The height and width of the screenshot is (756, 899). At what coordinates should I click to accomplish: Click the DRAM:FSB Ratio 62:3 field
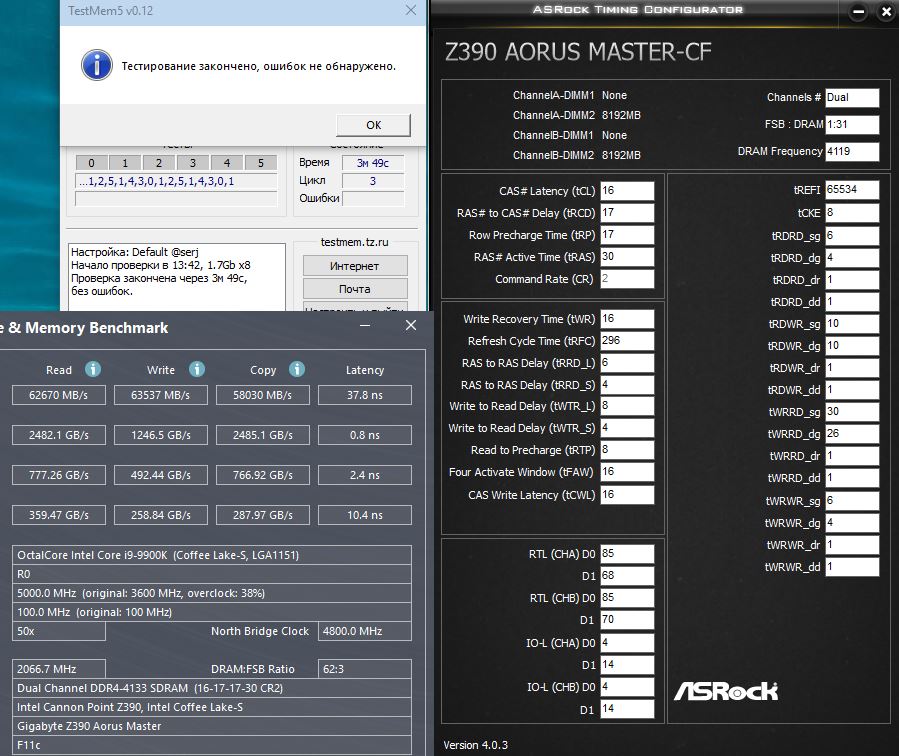[x=365, y=669]
